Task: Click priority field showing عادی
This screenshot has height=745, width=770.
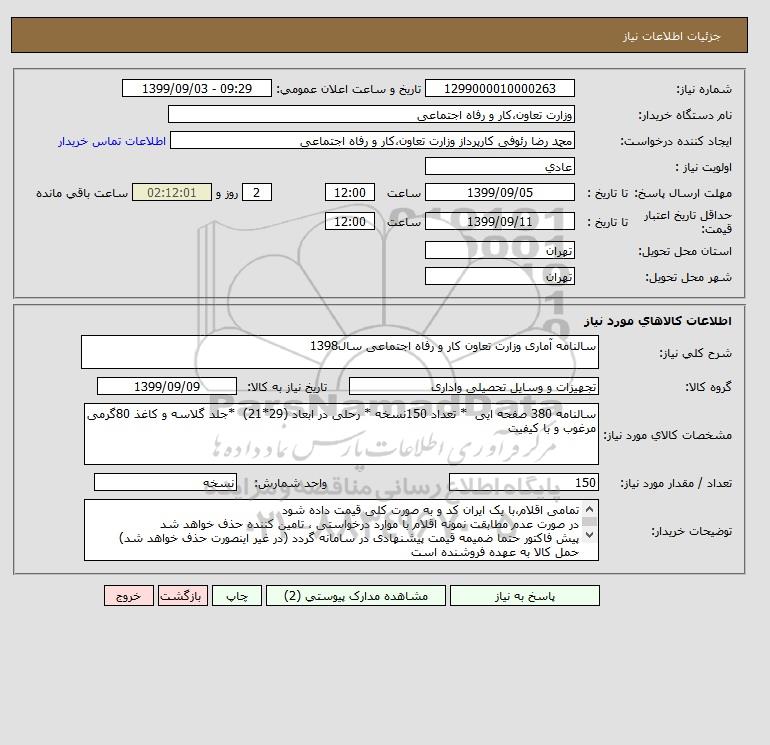Action: pyautogui.click(x=499, y=166)
